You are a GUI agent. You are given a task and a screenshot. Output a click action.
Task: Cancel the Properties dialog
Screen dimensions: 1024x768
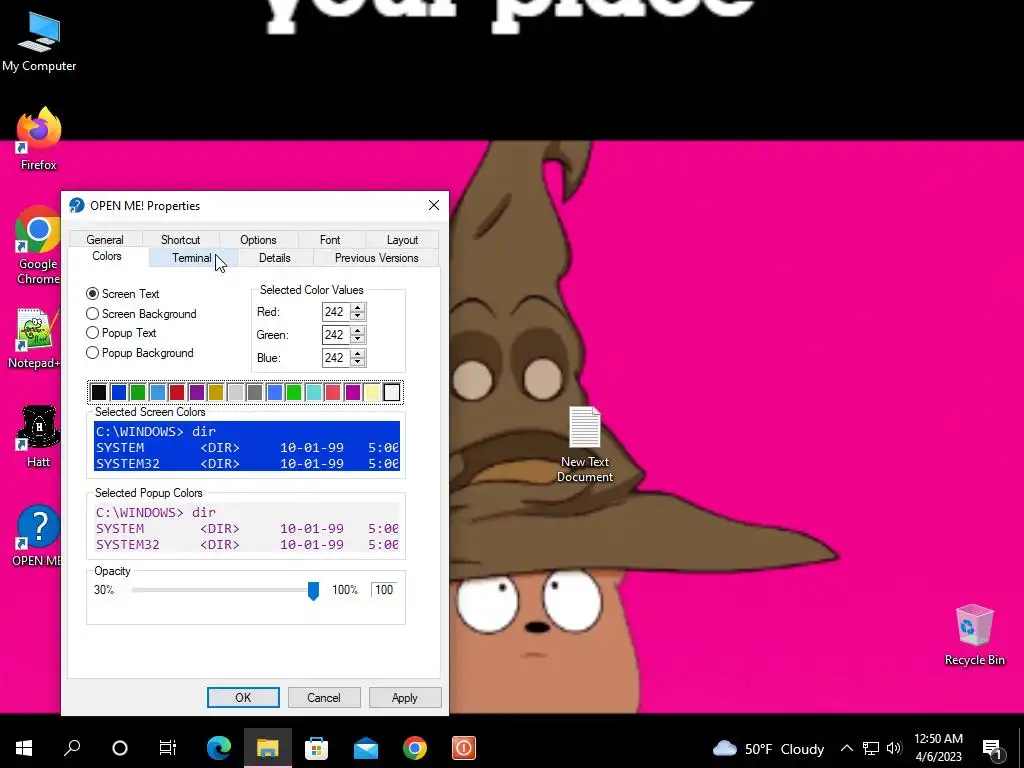pyautogui.click(x=324, y=697)
